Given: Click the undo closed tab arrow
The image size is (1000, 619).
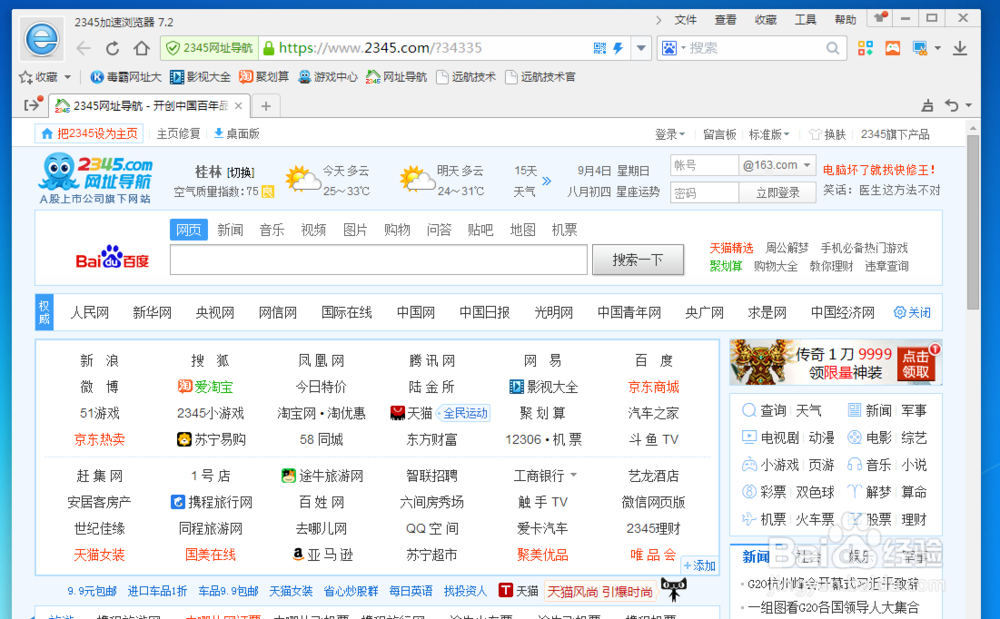Looking at the screenshot, I should pyautogui.click(x=952, y=105).
